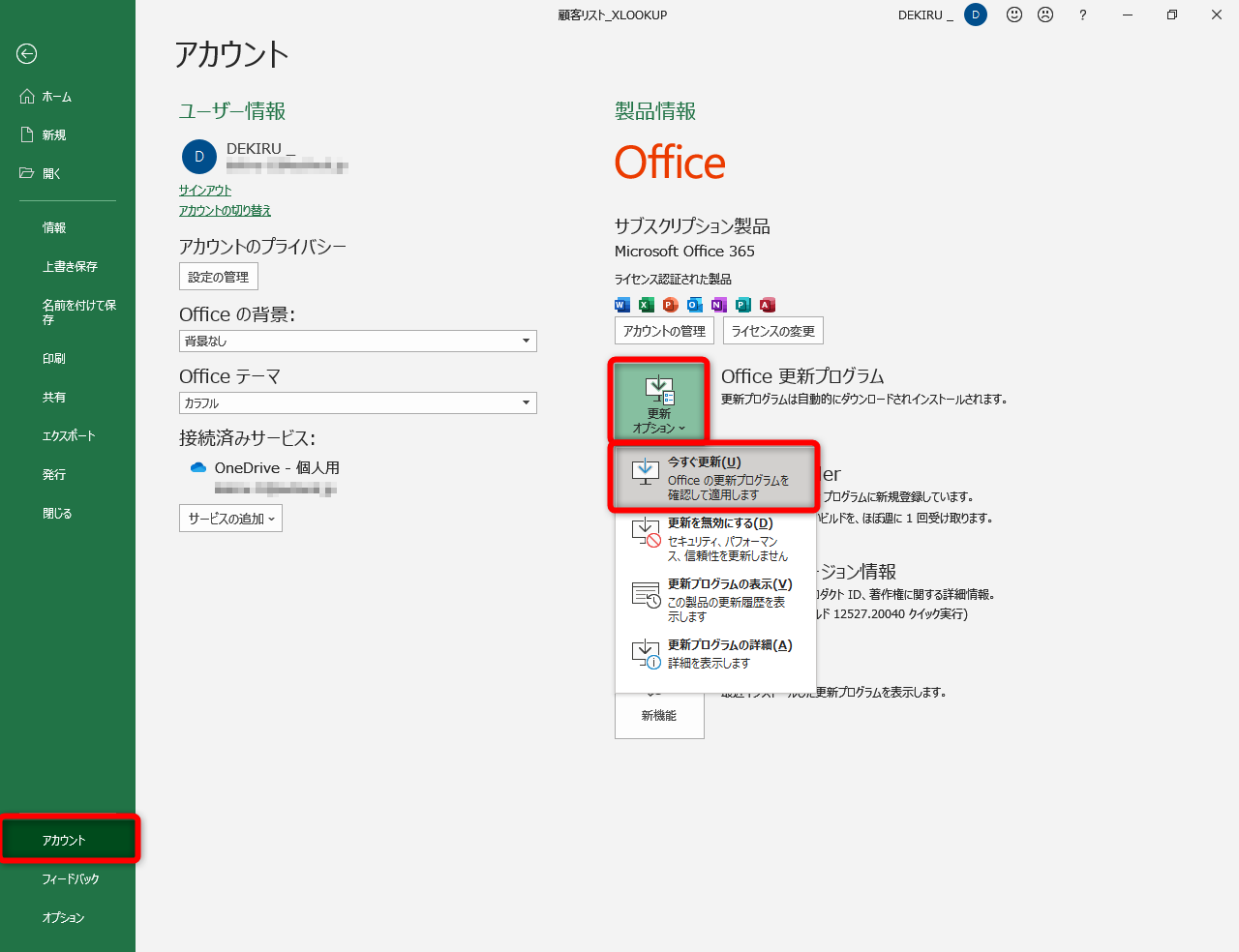
Task: Choose 更新を無効にする from the menu
Action: click(x=715, y=540)
